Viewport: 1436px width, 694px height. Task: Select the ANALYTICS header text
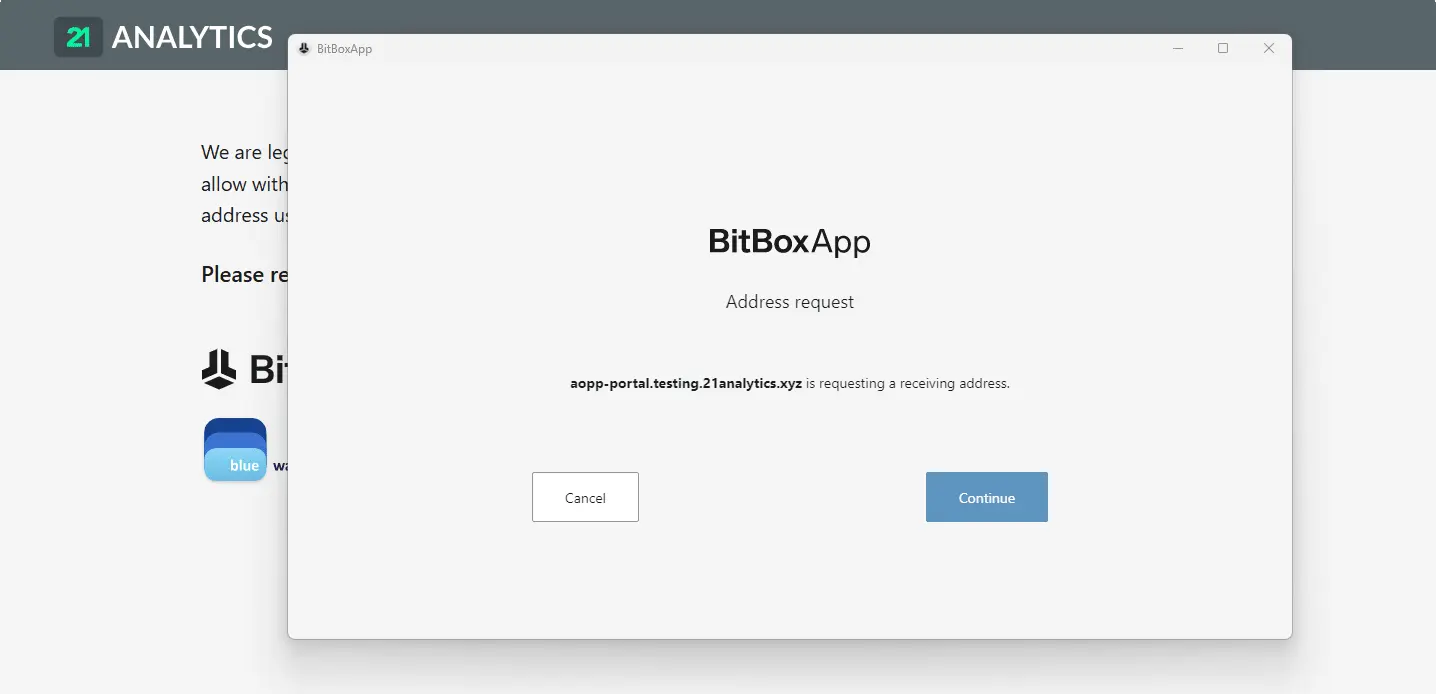pyautogui.click(x=194, y=36)
